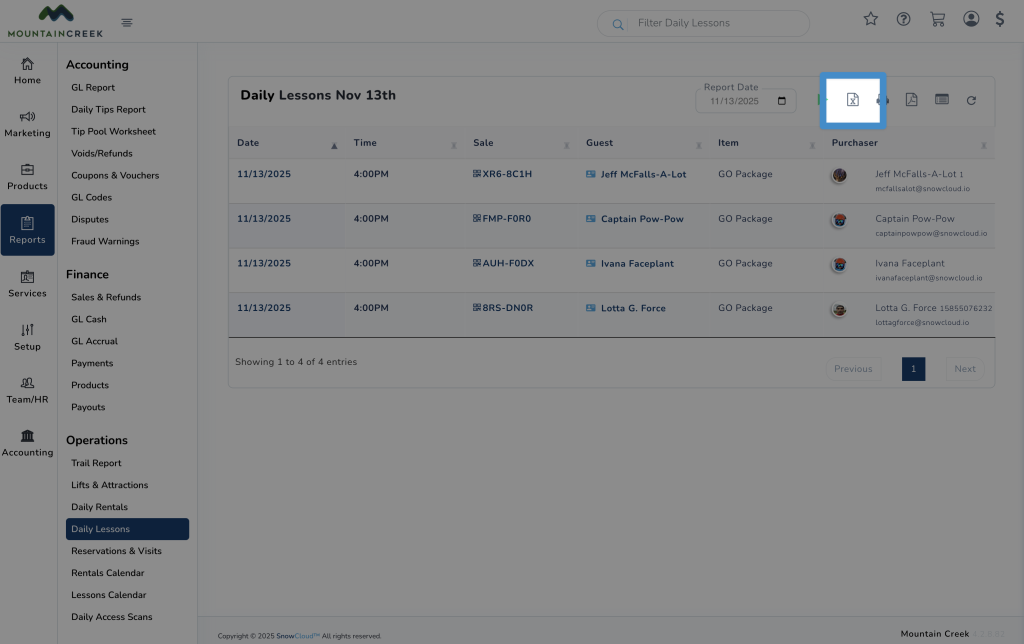Toggle the sidebar hamburger menu
1024x644 pixels.
tap(127, 22)
